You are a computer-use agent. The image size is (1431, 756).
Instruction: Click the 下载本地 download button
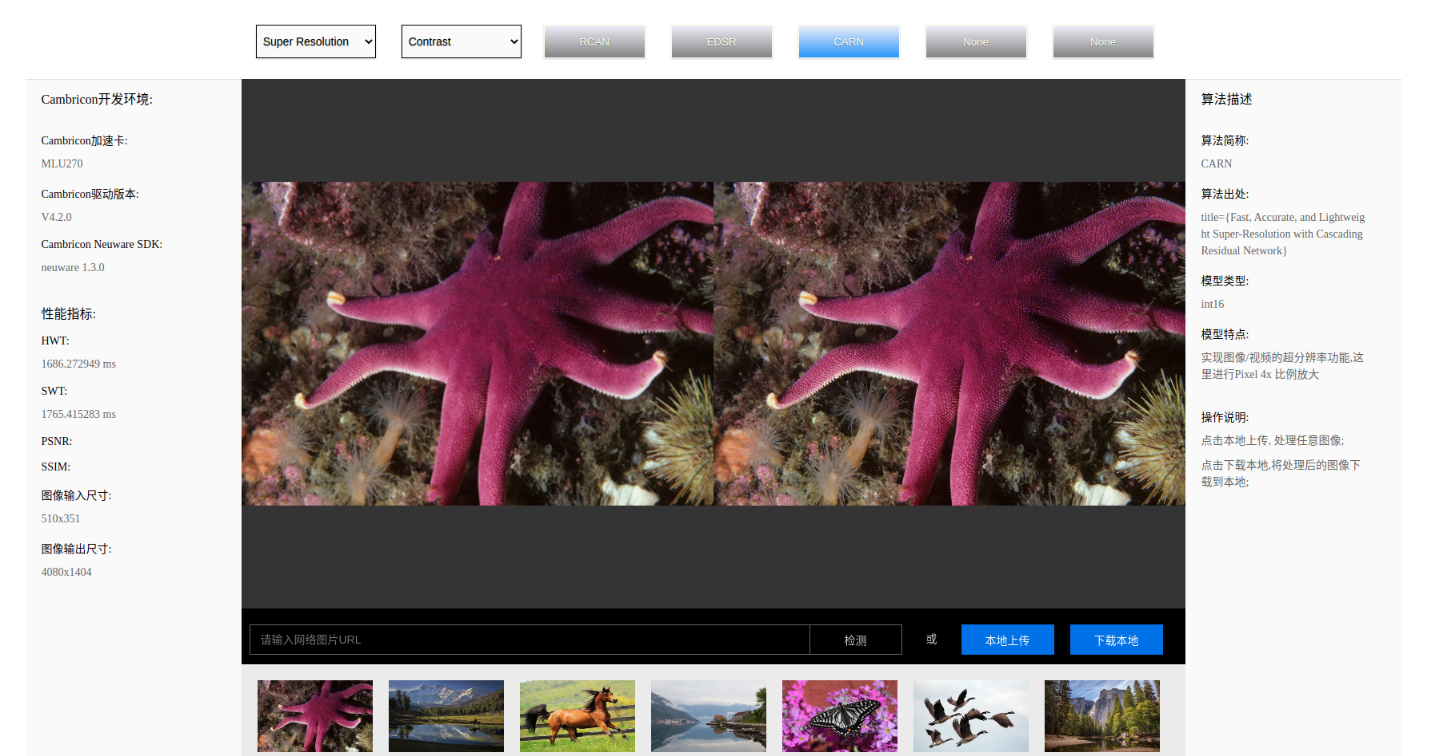(1116, 640)
